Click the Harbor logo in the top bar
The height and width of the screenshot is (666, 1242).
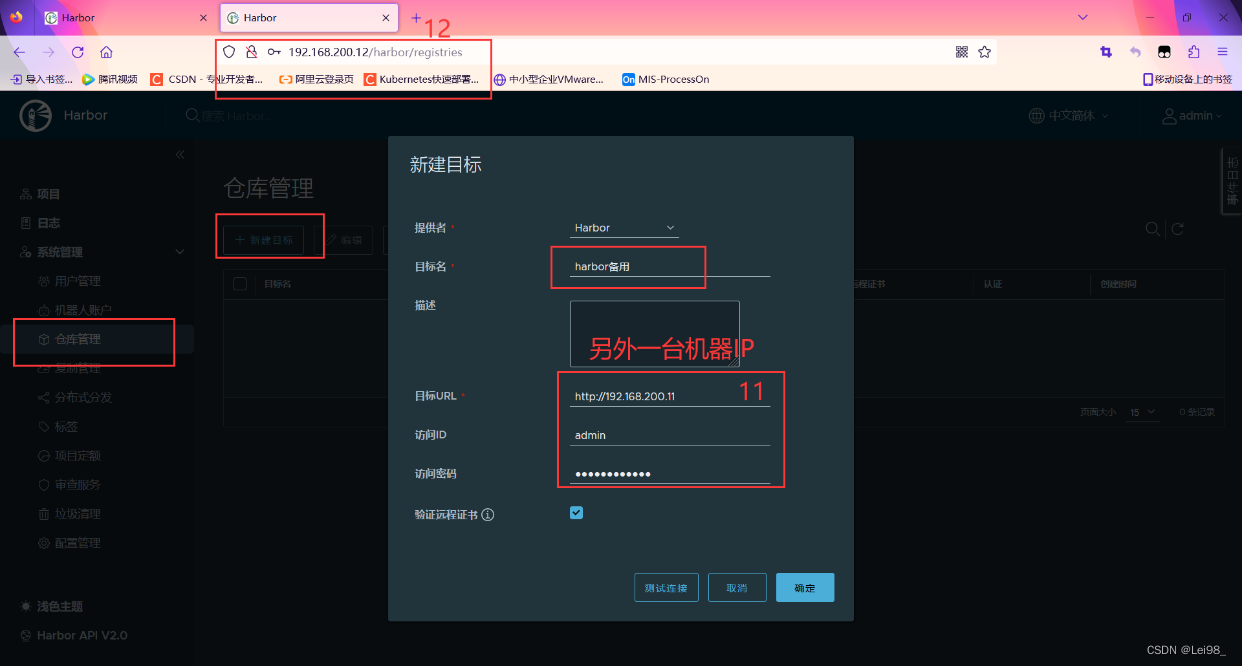[x=35, y=115]
